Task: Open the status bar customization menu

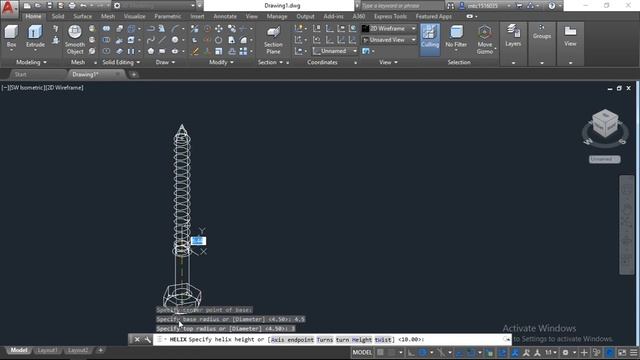Action: click(633, 352)
